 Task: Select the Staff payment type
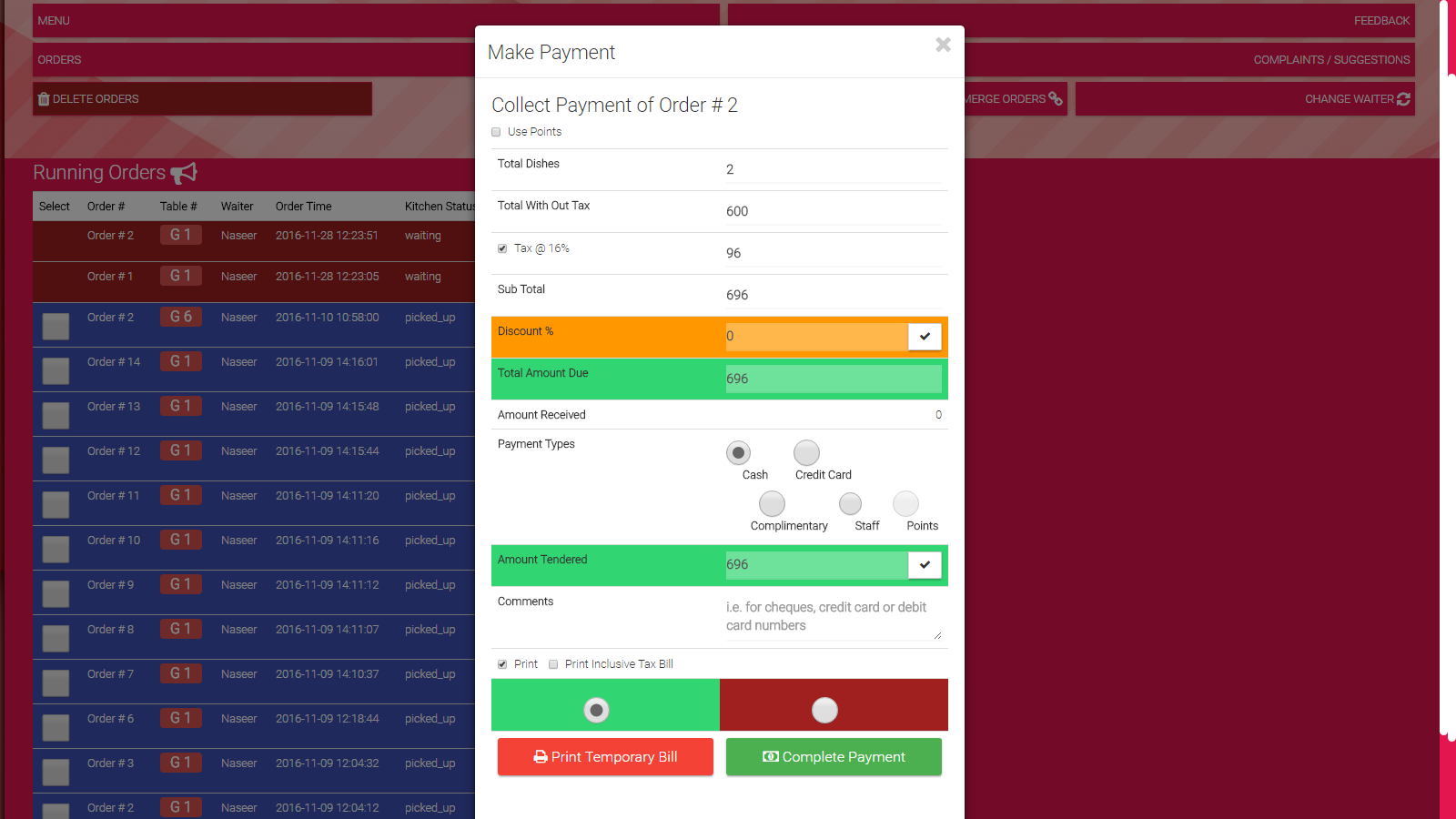coord(850,503)
